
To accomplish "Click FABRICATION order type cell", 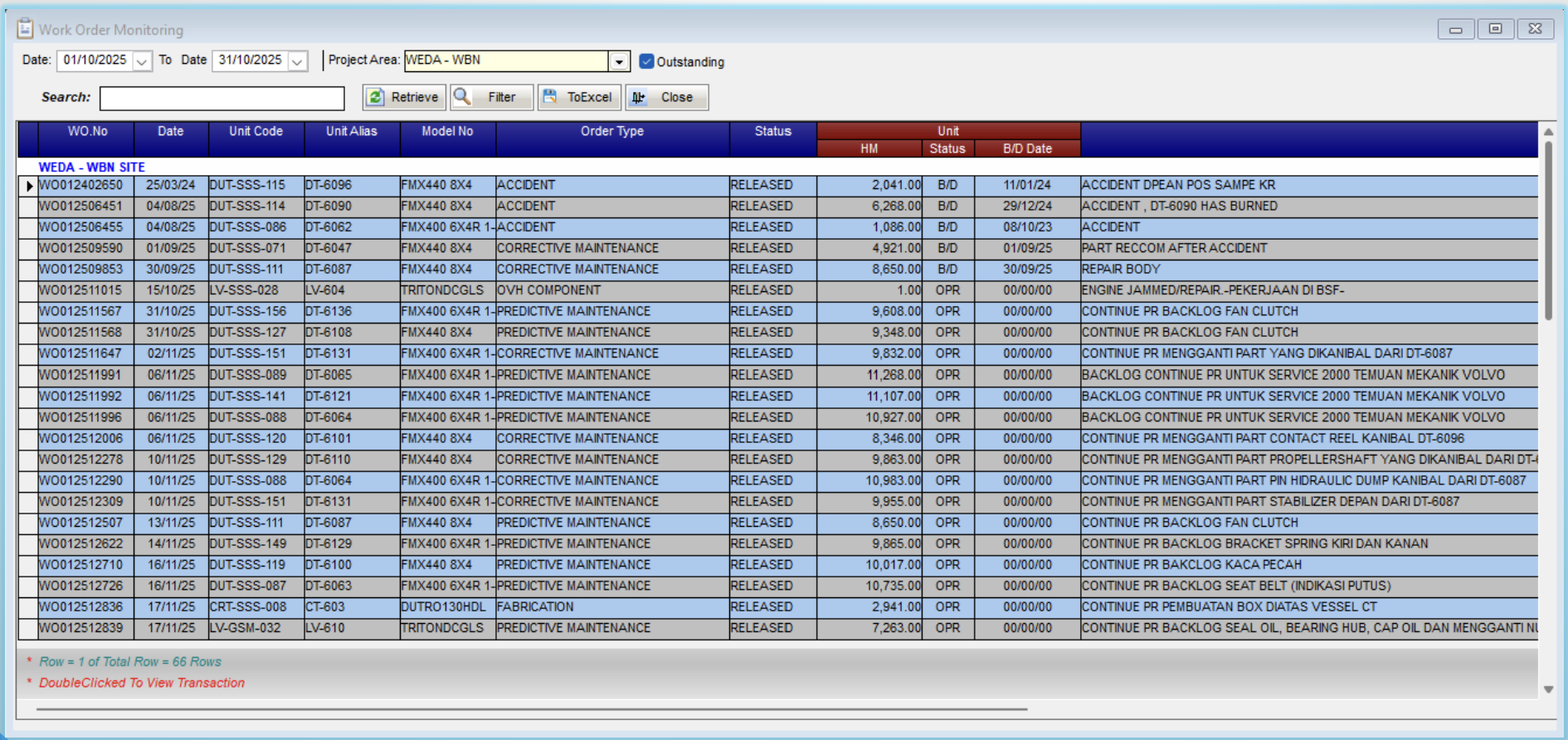I will pyautogui.click(x=612, y=606).
